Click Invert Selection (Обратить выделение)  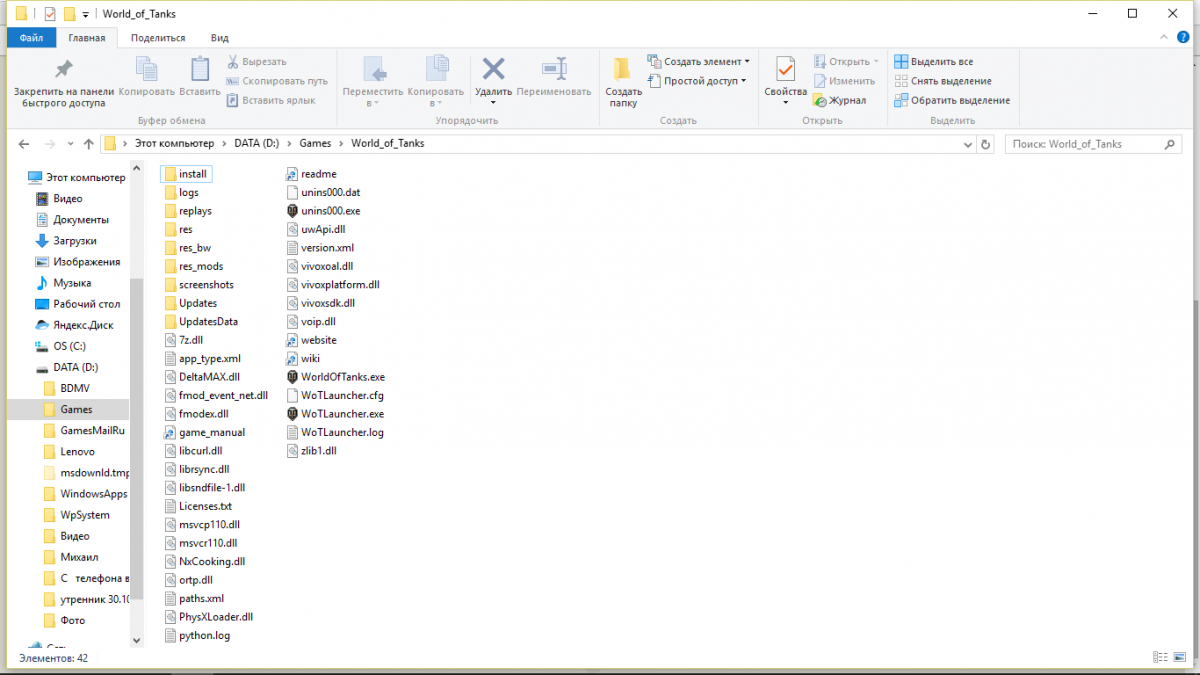coord(951,100)
